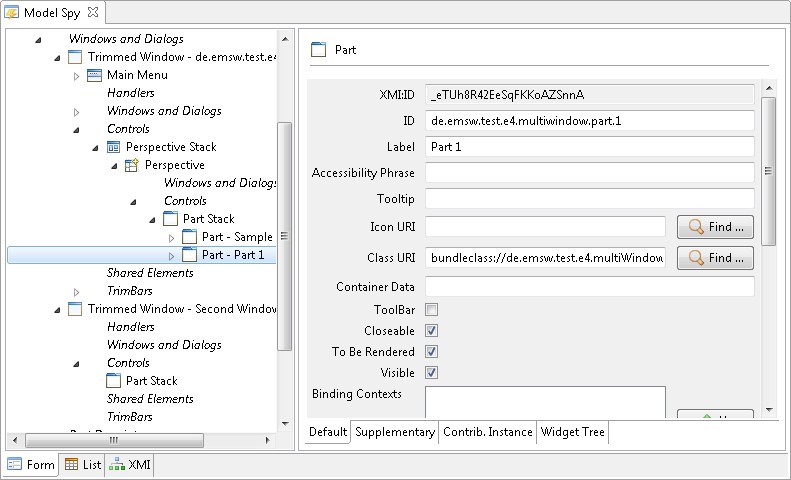This screenshot has width=791, height=480.
Task: Click Find button next to Class URI
Action: click(715, 258)
